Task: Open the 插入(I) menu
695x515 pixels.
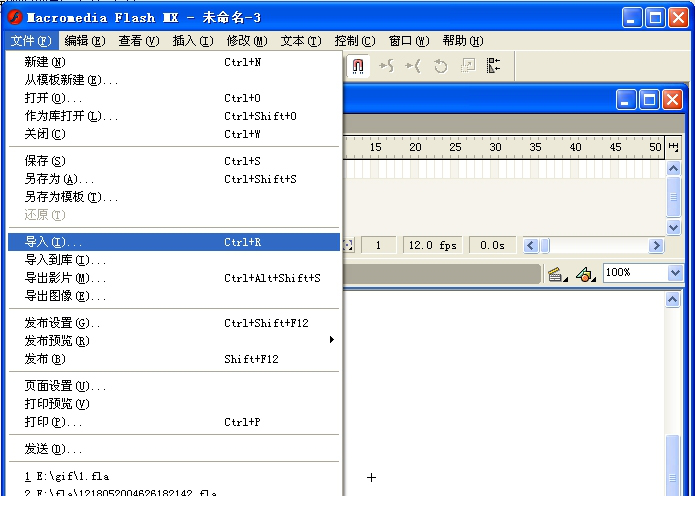Action: click(x=193, y=41)
